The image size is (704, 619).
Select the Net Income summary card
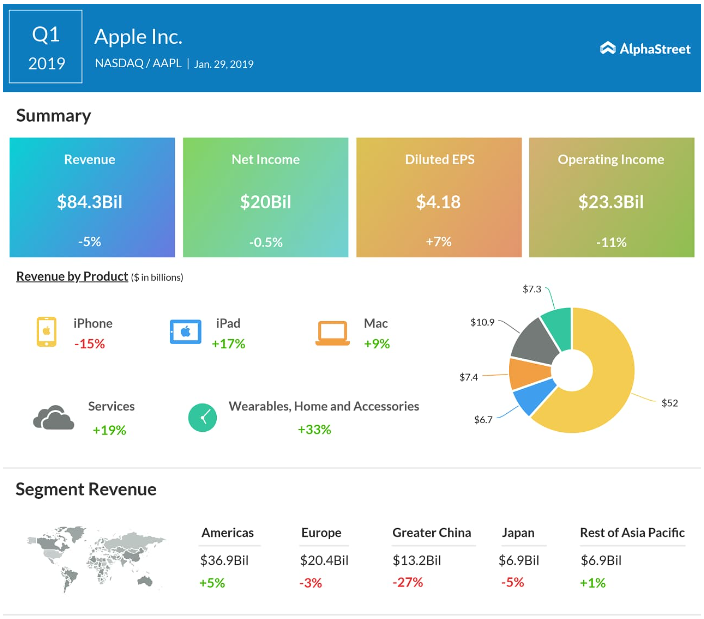265,198
